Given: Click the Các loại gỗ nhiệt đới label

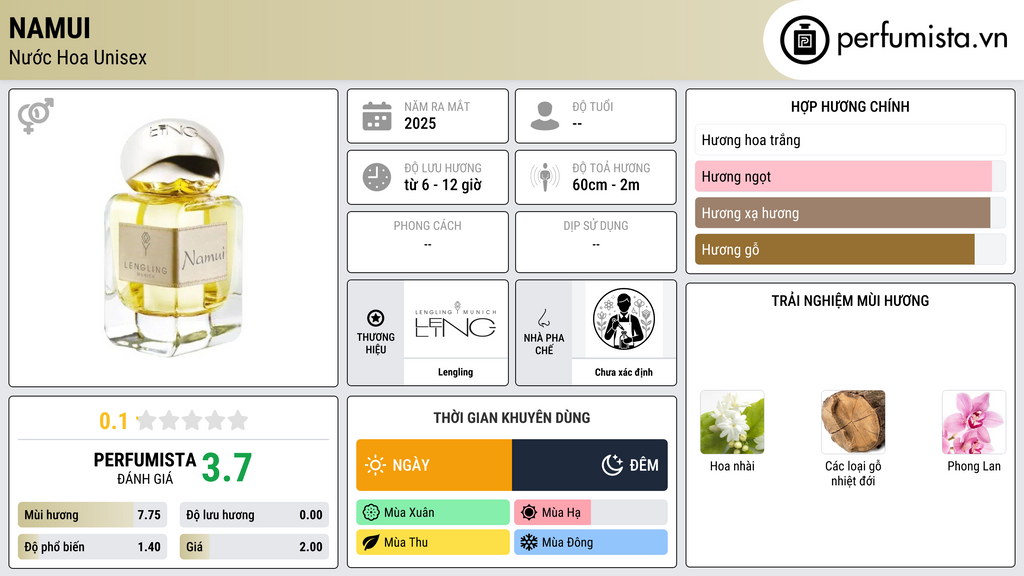Looking at the screenshot, I should coord(853,473).
